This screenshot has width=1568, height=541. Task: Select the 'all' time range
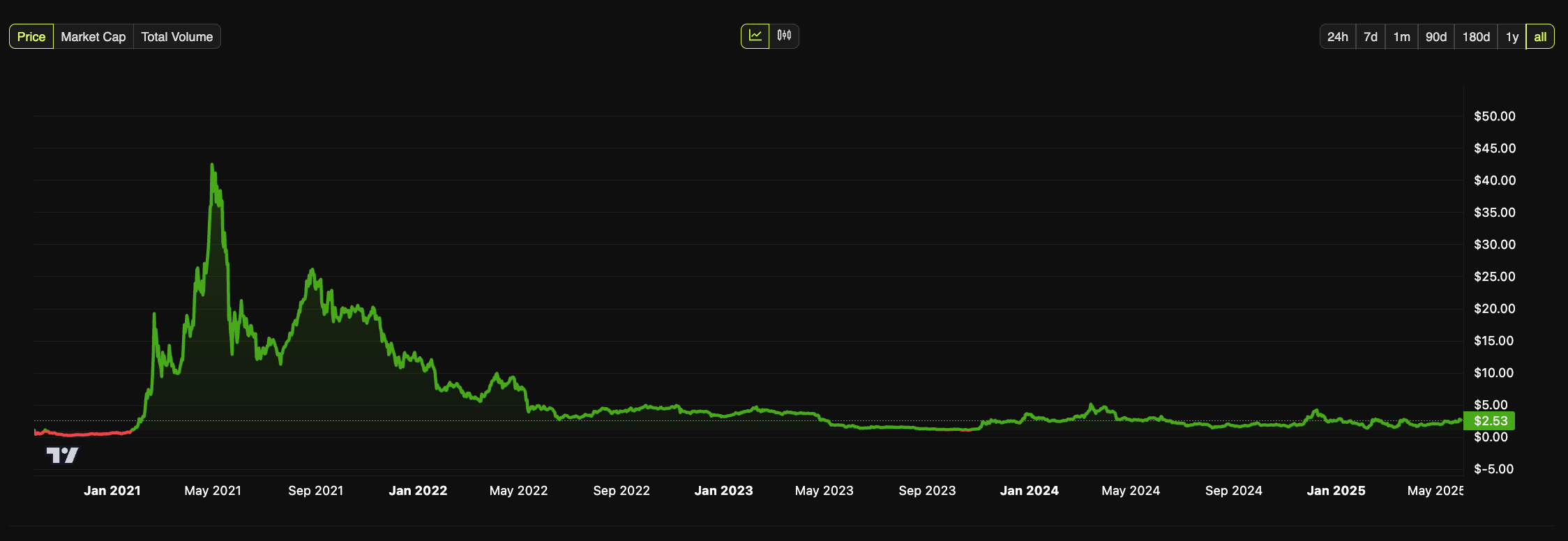[1540, 37]
